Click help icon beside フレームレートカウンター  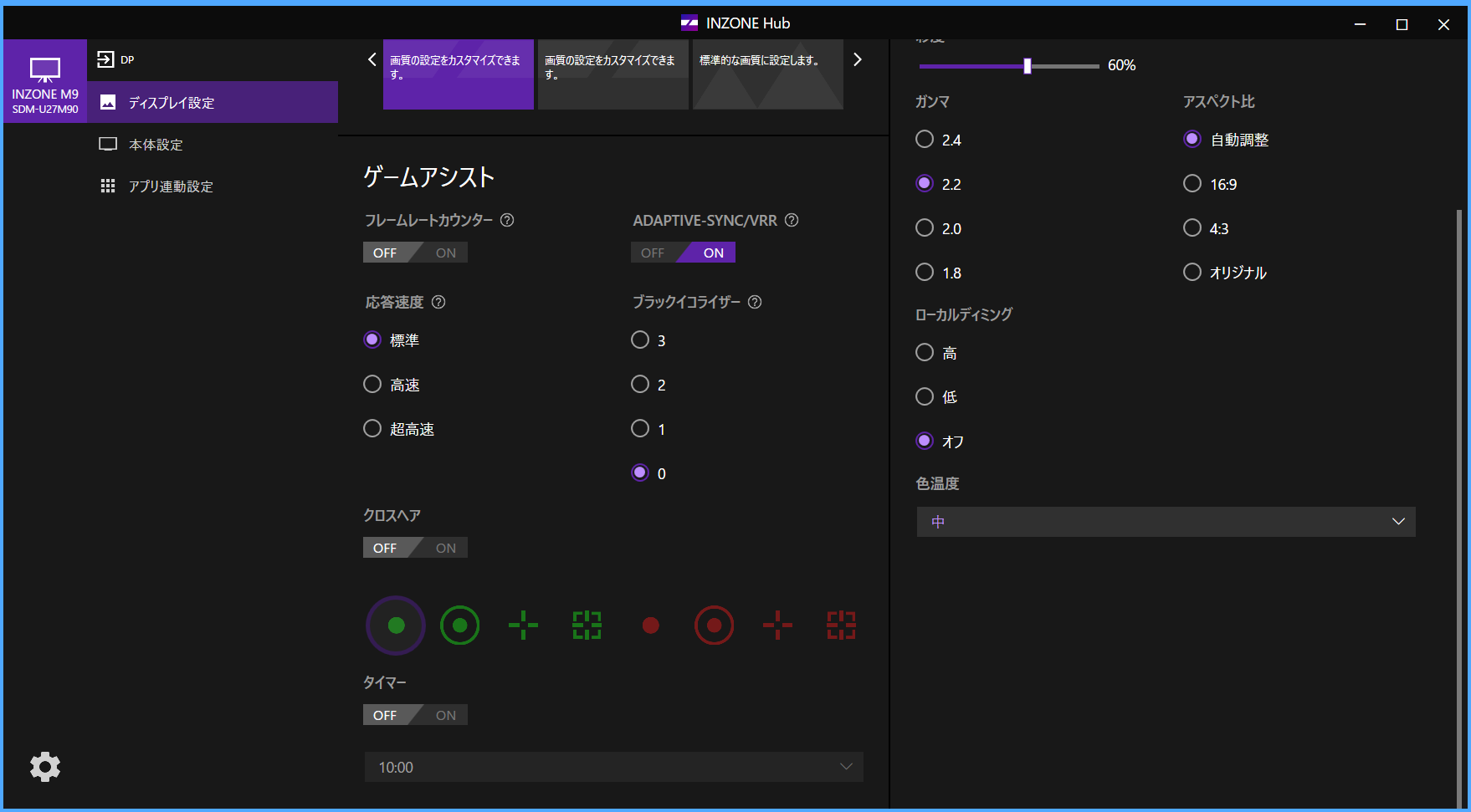507,220
